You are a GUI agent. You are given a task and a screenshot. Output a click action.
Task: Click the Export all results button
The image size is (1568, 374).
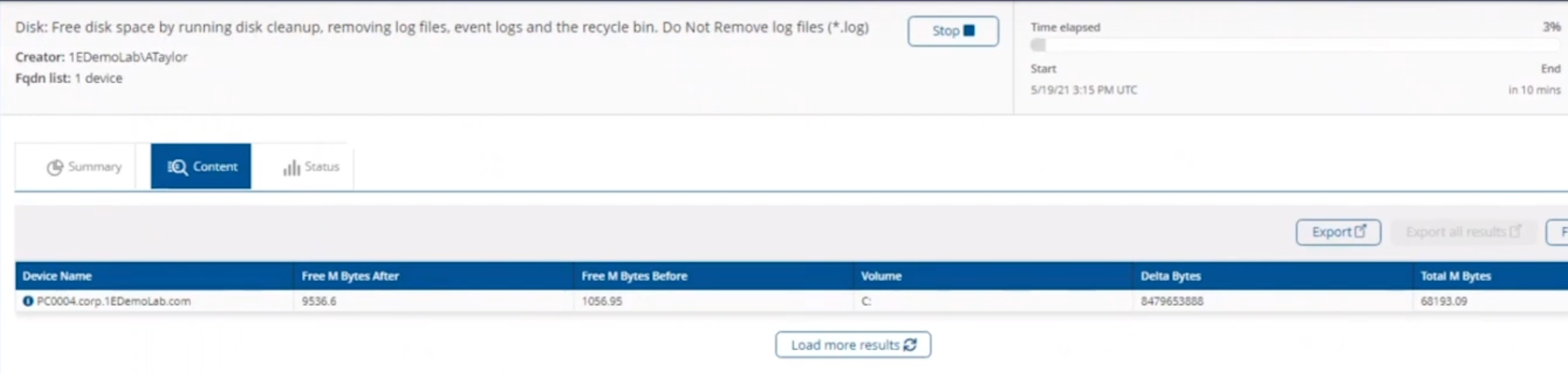(1463, 232)
